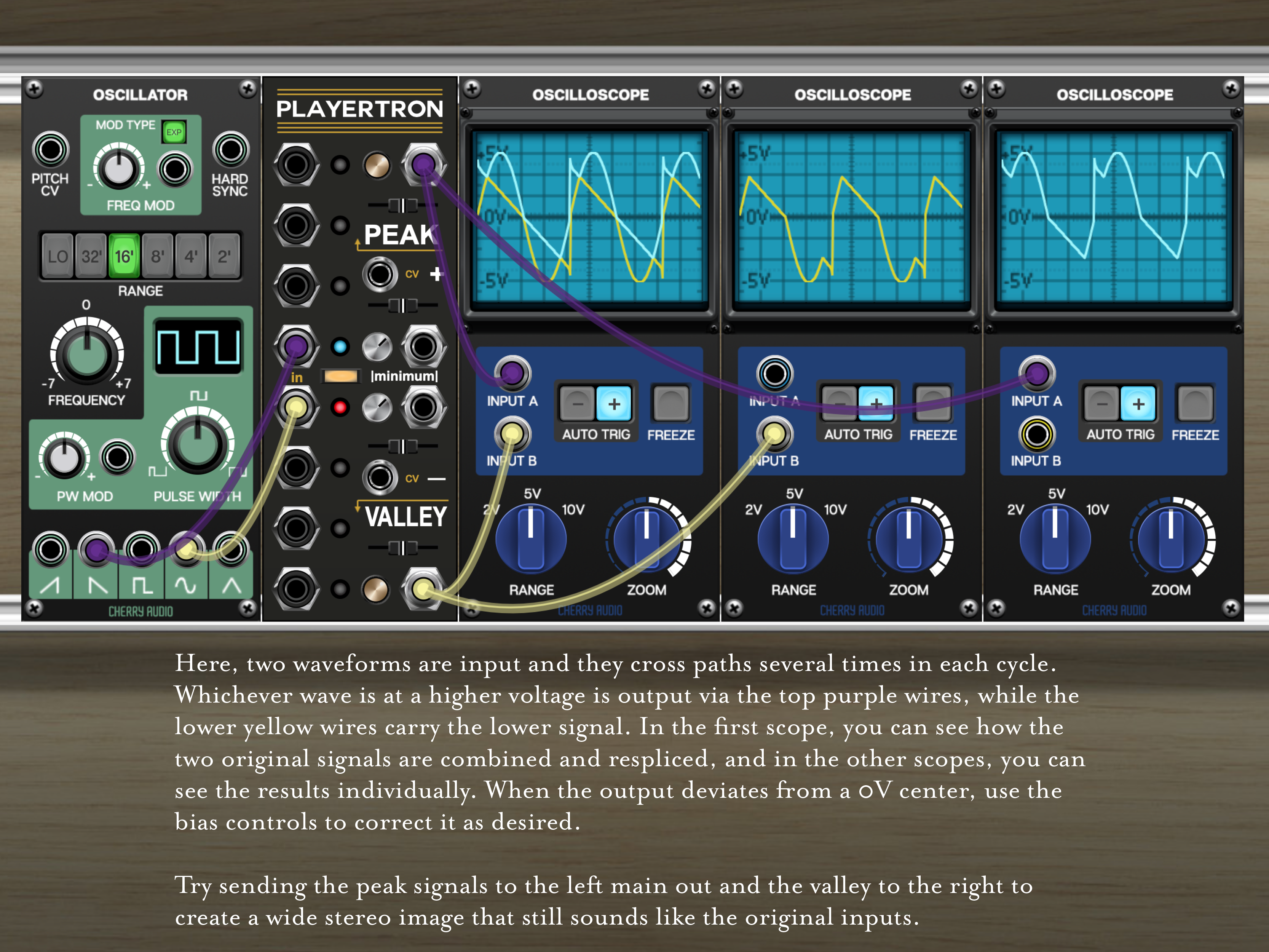Click the orange |minimum| mode button
The image size is (1269, 952).
(340, 377)
